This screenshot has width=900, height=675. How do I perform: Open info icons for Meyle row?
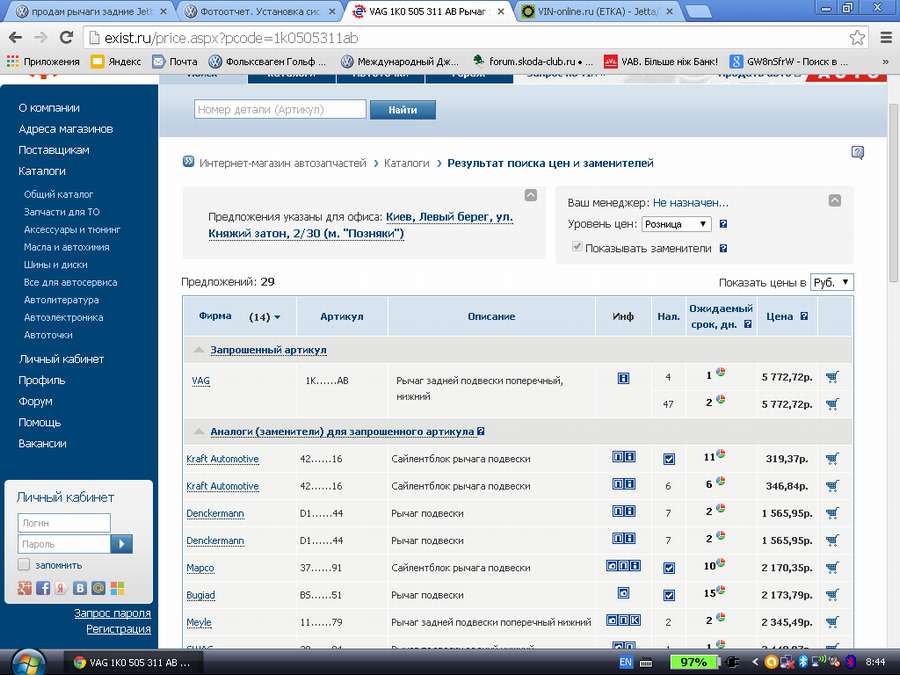tap(623, 620)
